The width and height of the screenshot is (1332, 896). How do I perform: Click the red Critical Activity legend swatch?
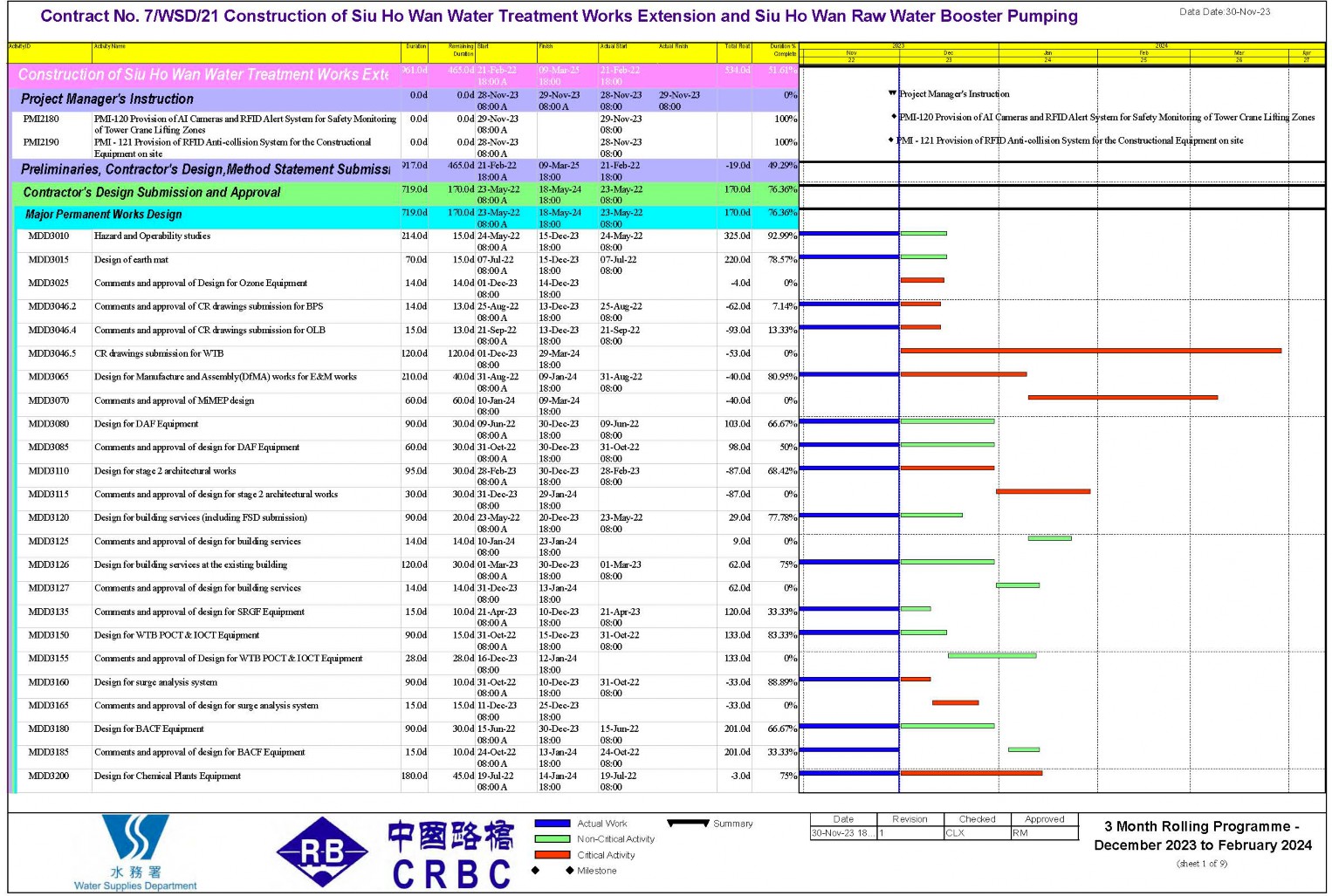553,854
